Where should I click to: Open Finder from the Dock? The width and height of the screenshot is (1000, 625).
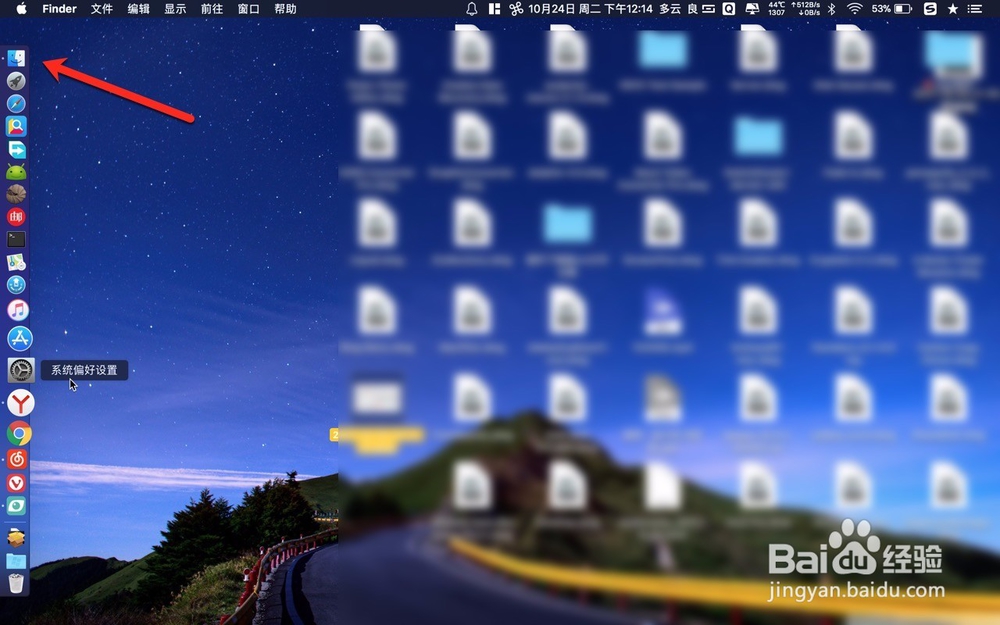click(16, 58)
